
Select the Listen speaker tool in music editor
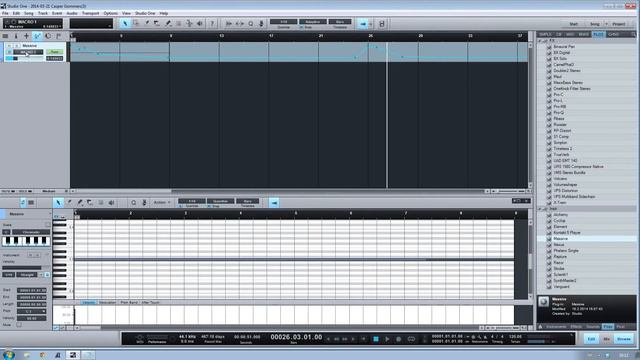click(x=111, y=202)
